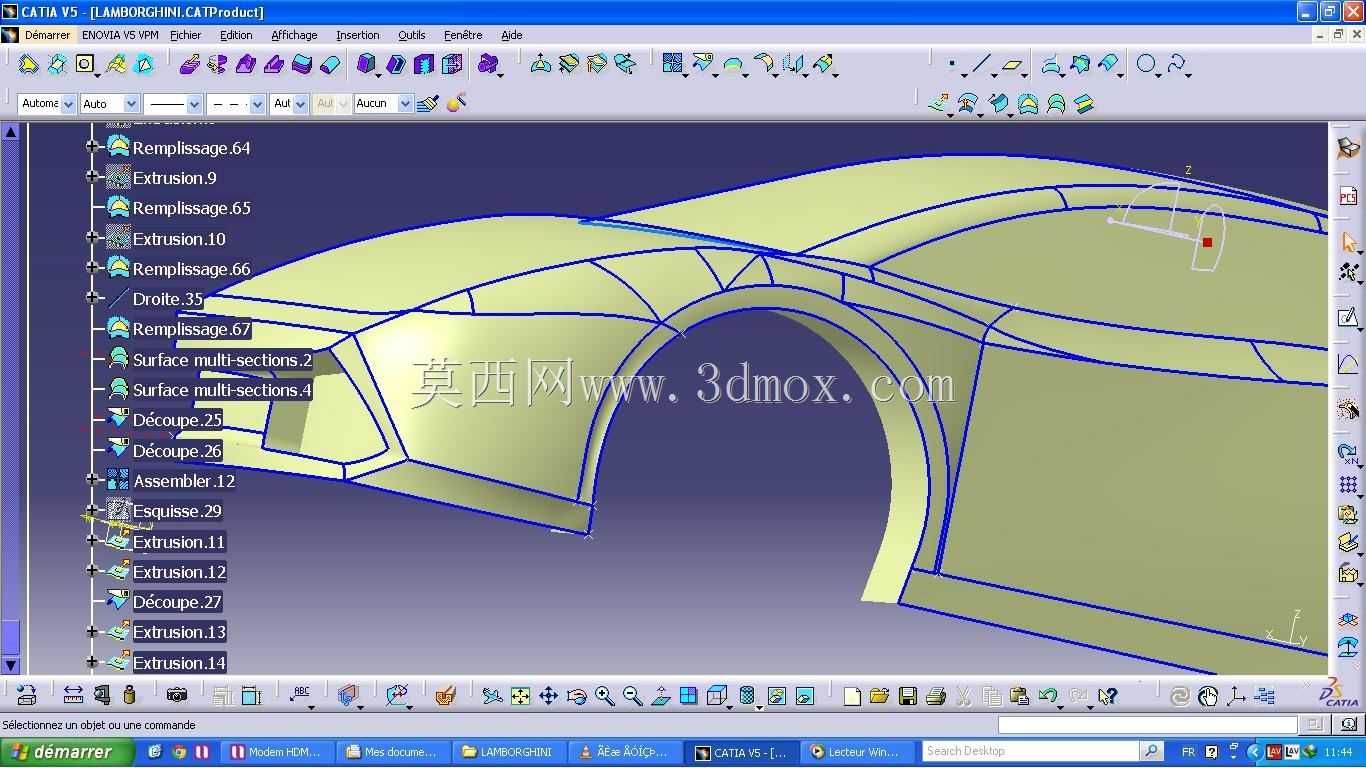1366x768 pixels.
Task: Select the Point creation tool
Action: click(951, 65)
